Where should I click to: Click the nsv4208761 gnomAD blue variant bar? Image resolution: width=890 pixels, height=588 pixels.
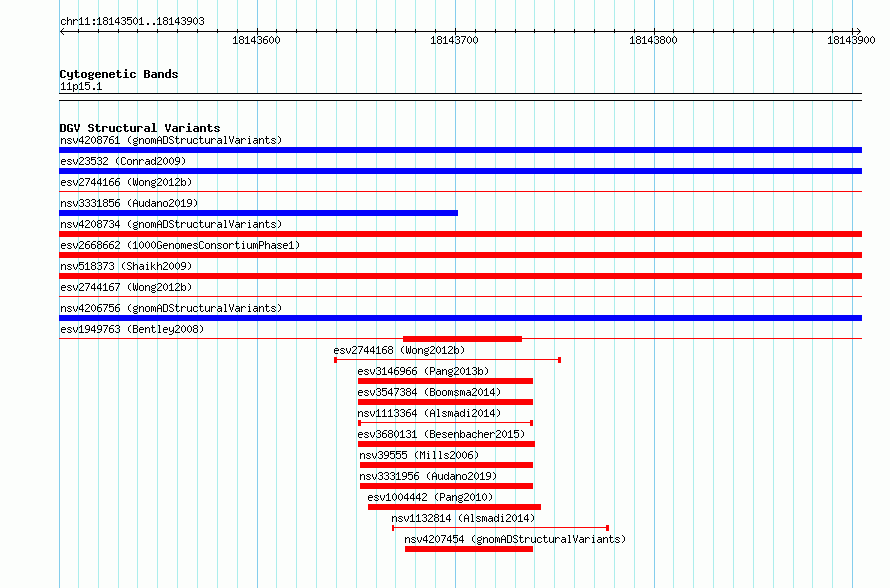[460, 150]
